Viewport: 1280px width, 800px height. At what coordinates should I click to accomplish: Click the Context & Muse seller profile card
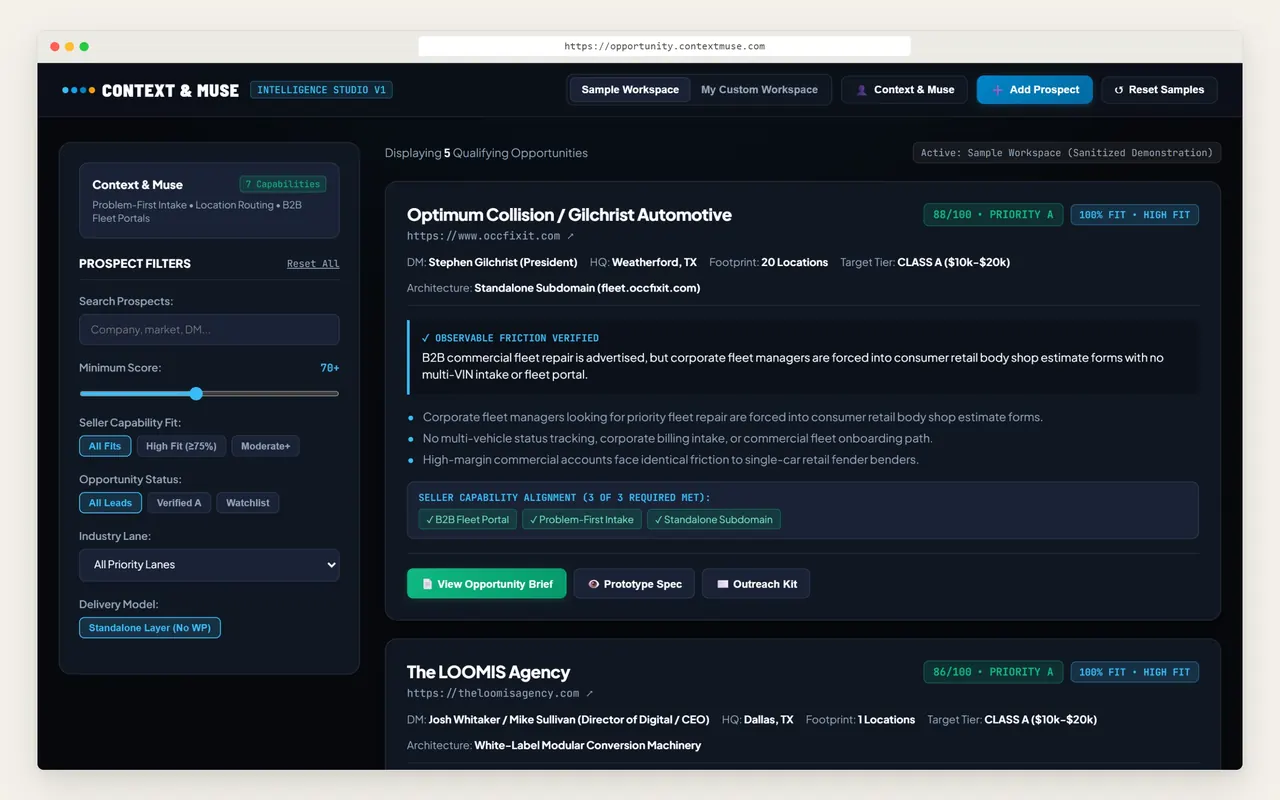(x=209, y=201)
